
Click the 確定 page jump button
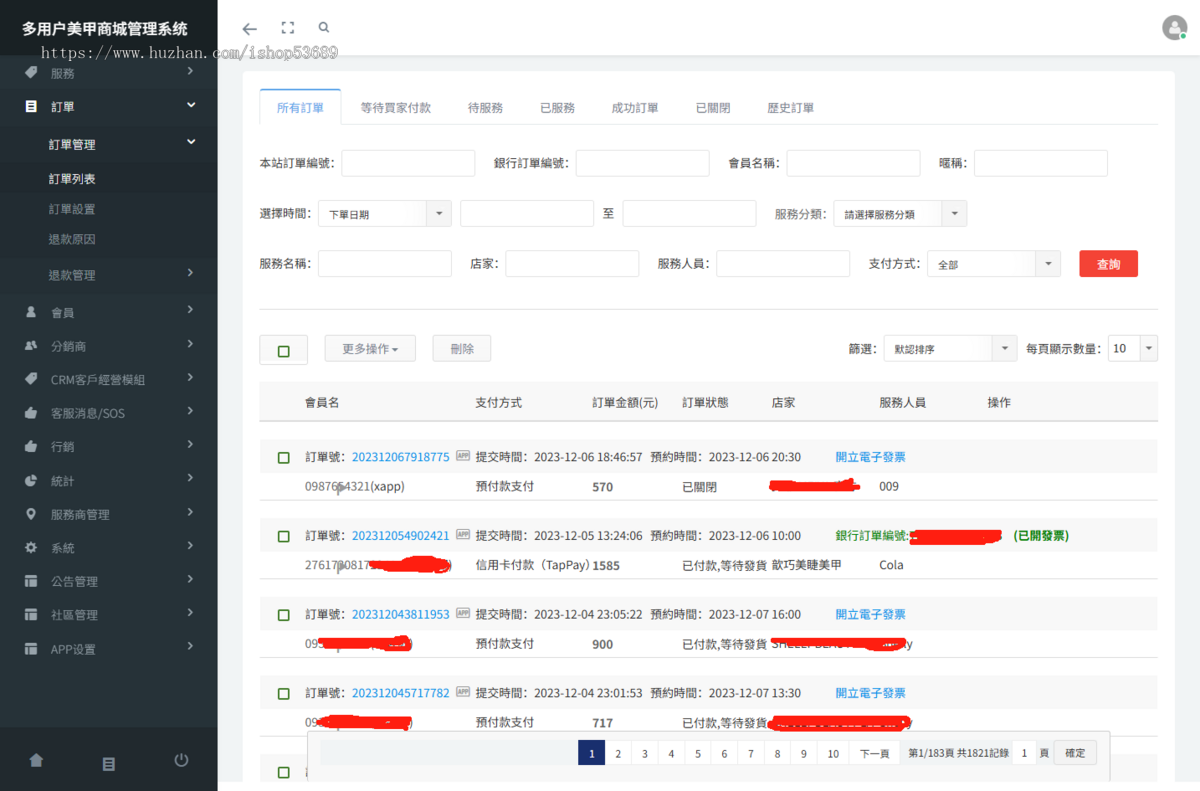point(1075,752)
